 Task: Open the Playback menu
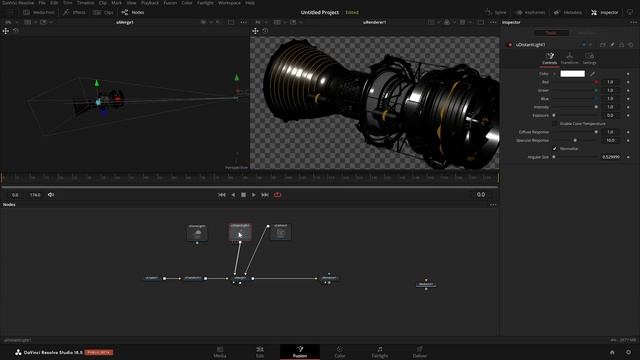click(150, 2)
